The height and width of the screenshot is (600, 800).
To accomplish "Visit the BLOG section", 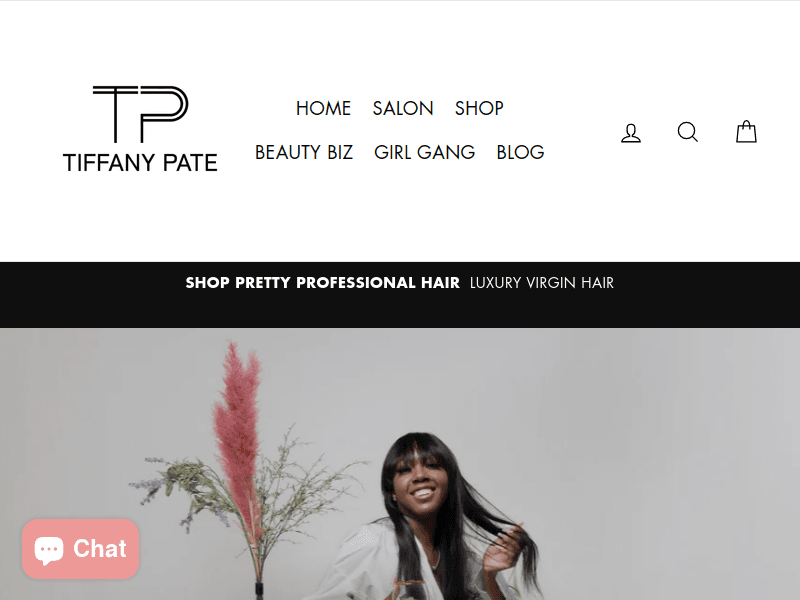I will click(x=520, y=152).
